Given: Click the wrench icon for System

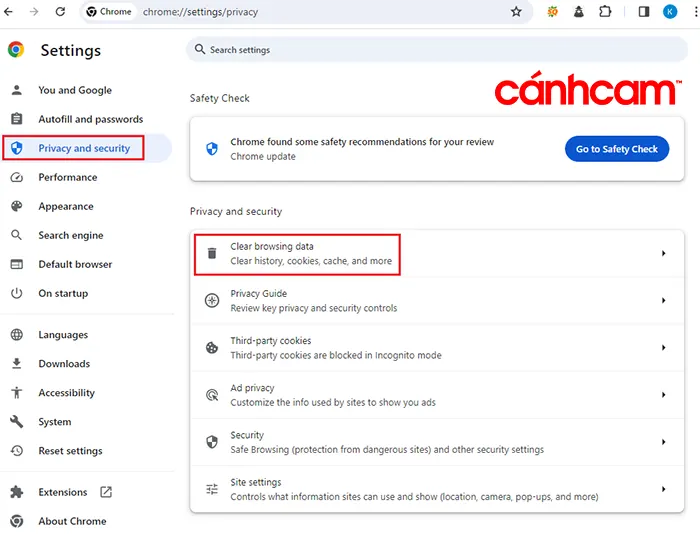Looking at the screenshot, I should click(17, 422).
